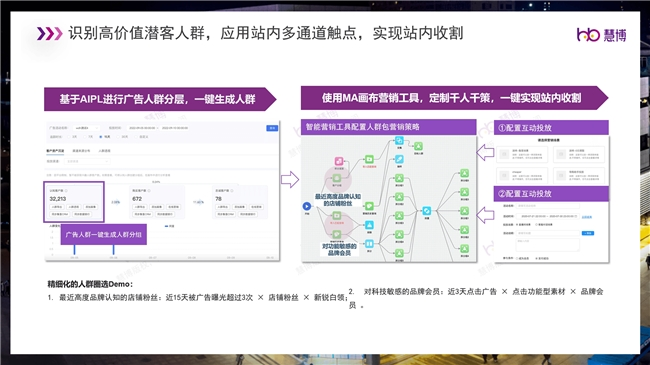Click the 对功能敏感的品牌会员 label
Image resolution: width=650 pixels, height=365 pixels.
pos(339,249)
